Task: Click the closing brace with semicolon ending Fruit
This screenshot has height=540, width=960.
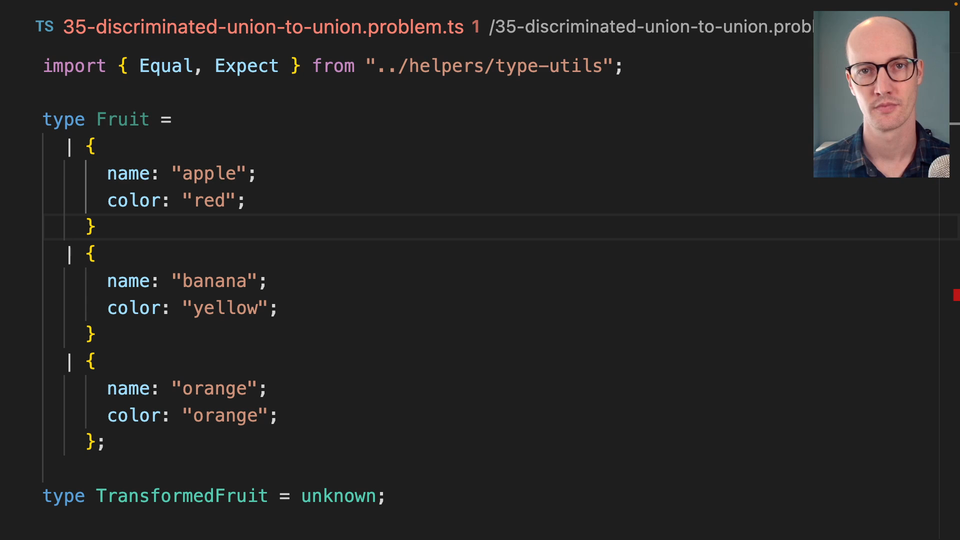Action: (94, 442)
